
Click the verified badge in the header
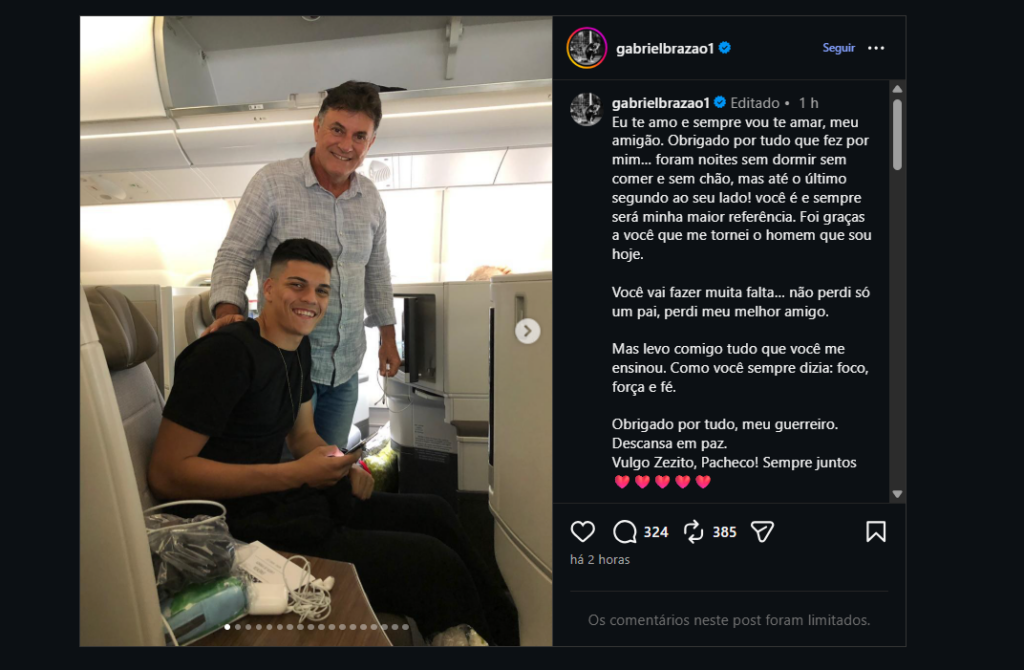click(x=725, y=48)
